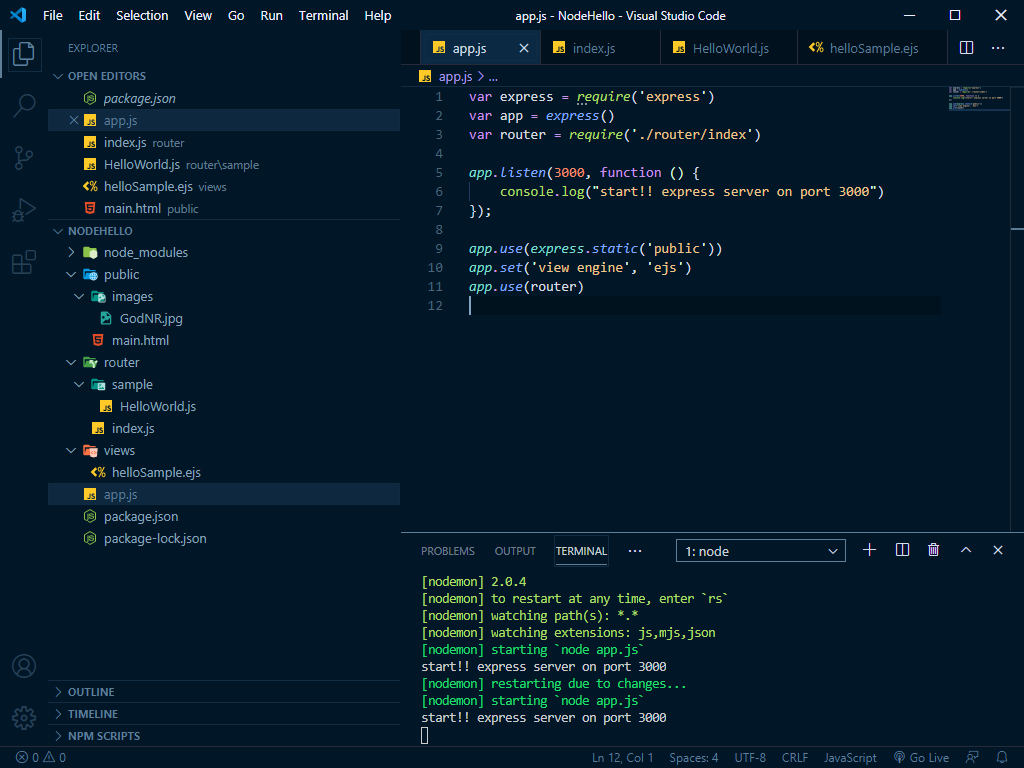Open the Edit menu
This screenshot has width=1024, height=768.
tap(89, 15)
